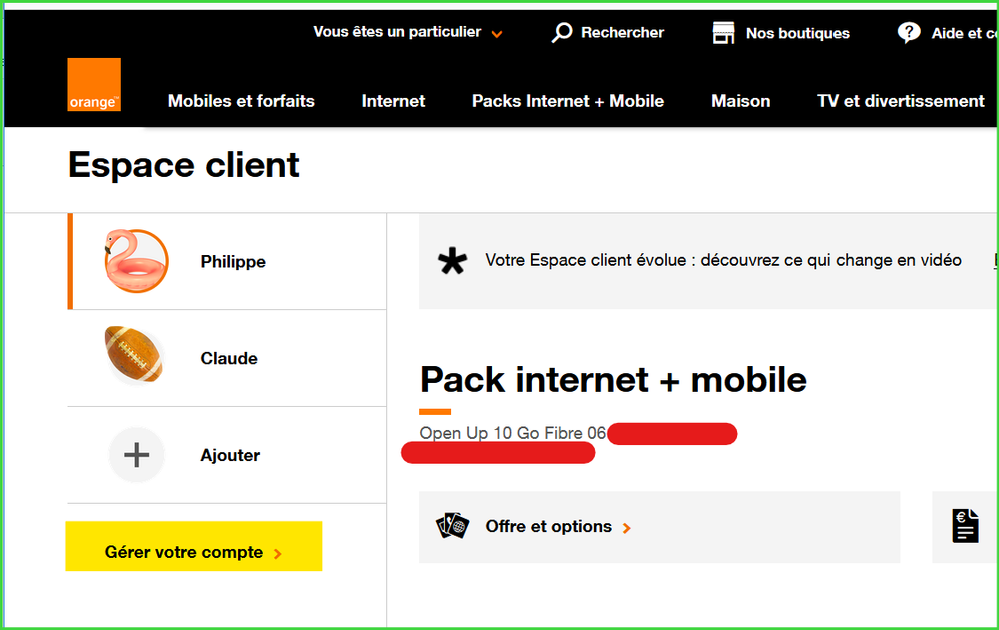999x630 pixels.
Task: Select Claude's rugby ball avatar
Action: (134, 356)
